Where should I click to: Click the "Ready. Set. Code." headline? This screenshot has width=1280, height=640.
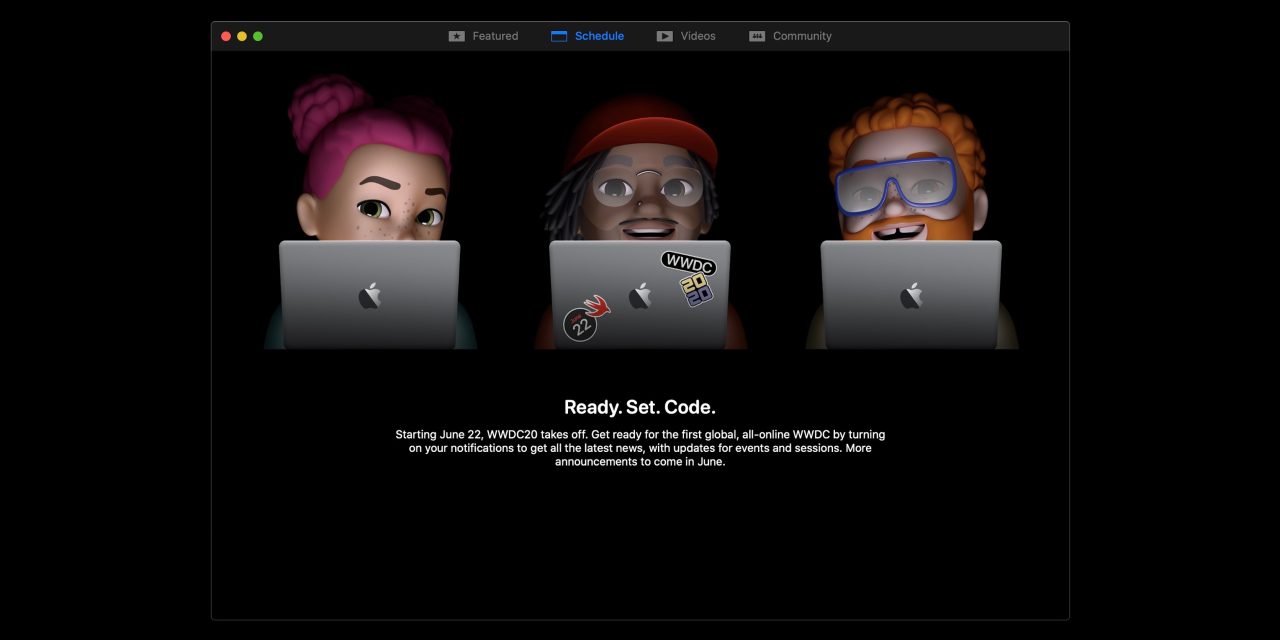coord(640,407)
